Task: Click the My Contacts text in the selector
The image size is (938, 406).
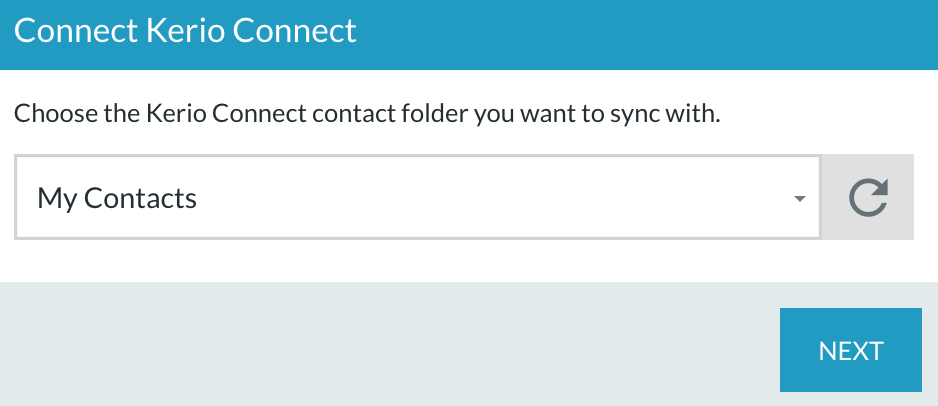Action: 117,198
